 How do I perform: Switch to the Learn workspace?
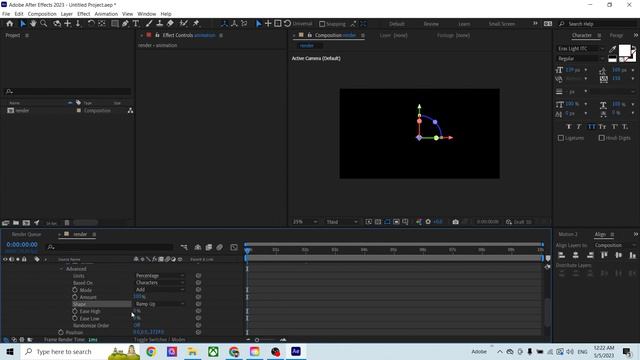coord(464,24)
